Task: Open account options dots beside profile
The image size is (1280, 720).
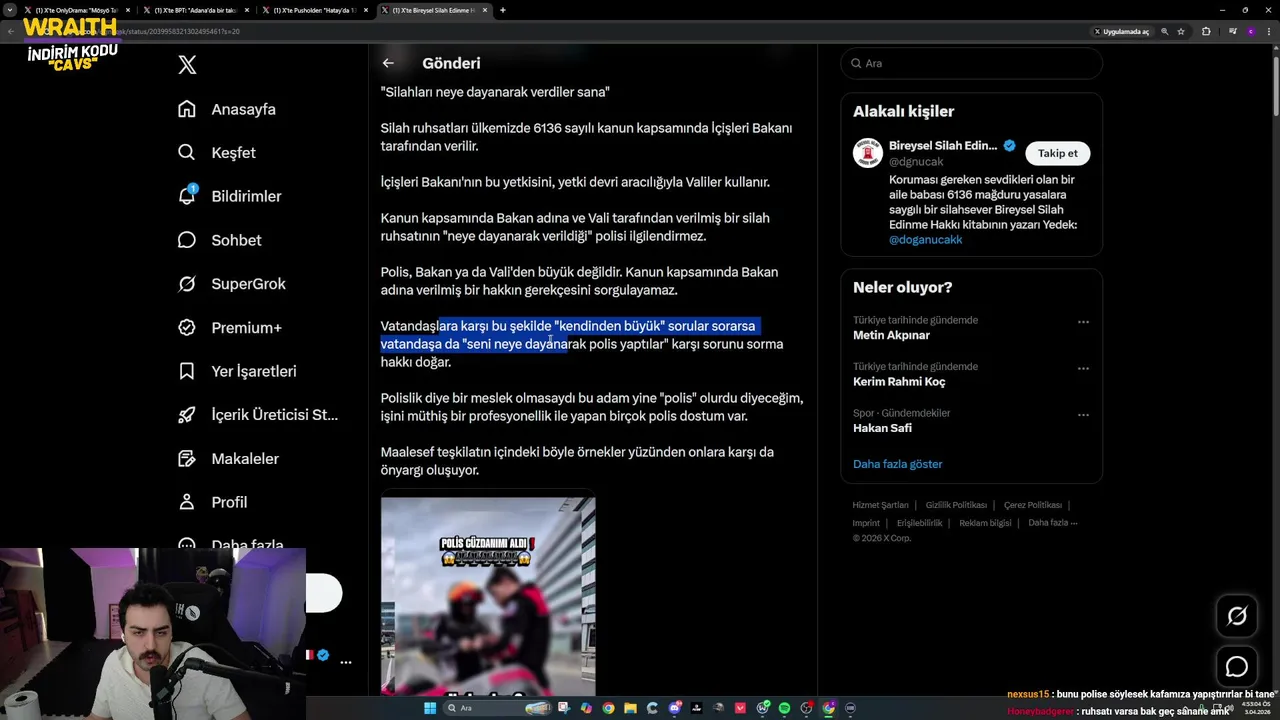Action: coord(345,662)
